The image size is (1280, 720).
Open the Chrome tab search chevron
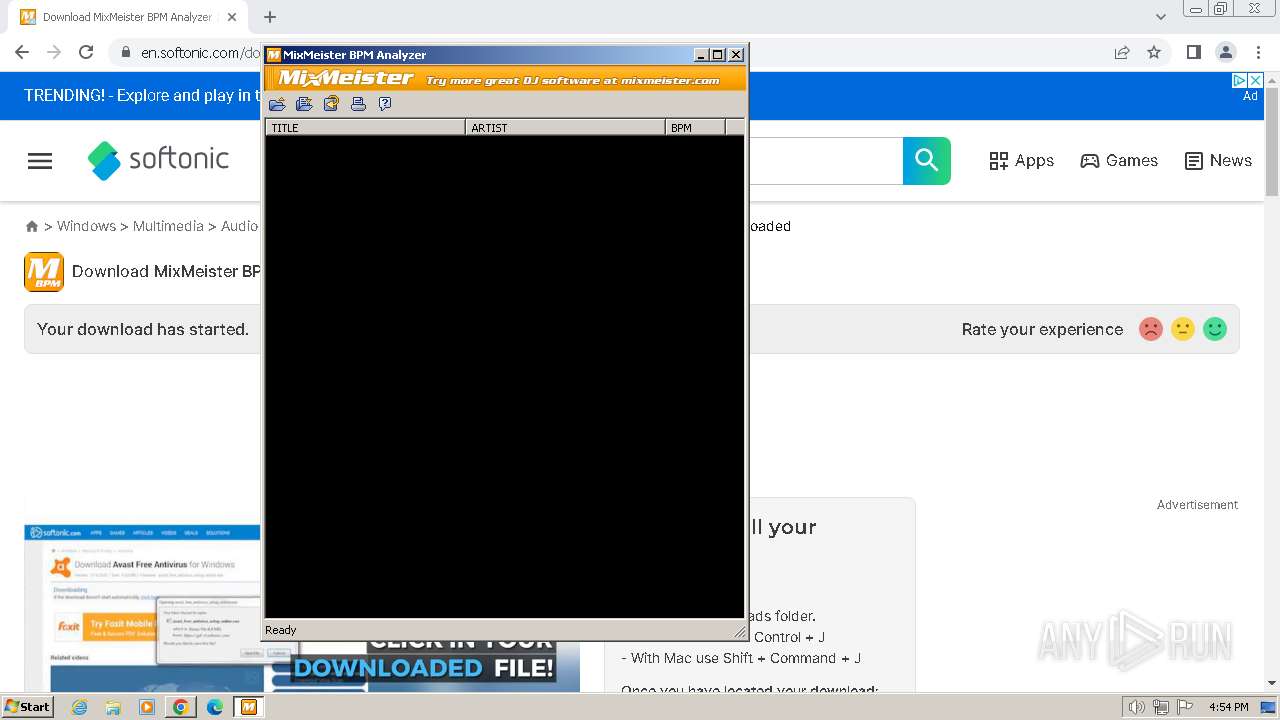pos(1161,17)
